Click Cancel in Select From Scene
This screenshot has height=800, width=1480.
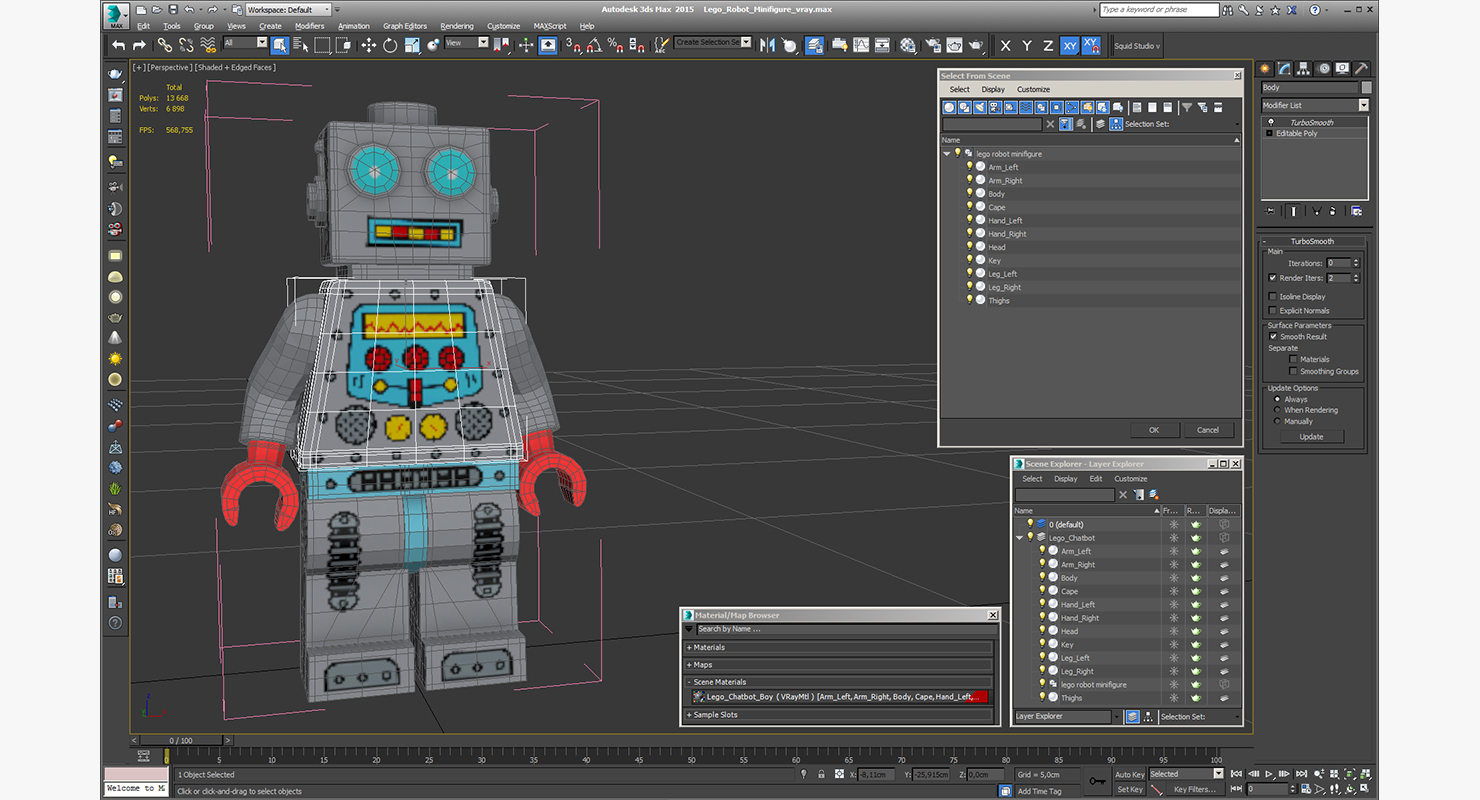click(x=1208, y=430)
